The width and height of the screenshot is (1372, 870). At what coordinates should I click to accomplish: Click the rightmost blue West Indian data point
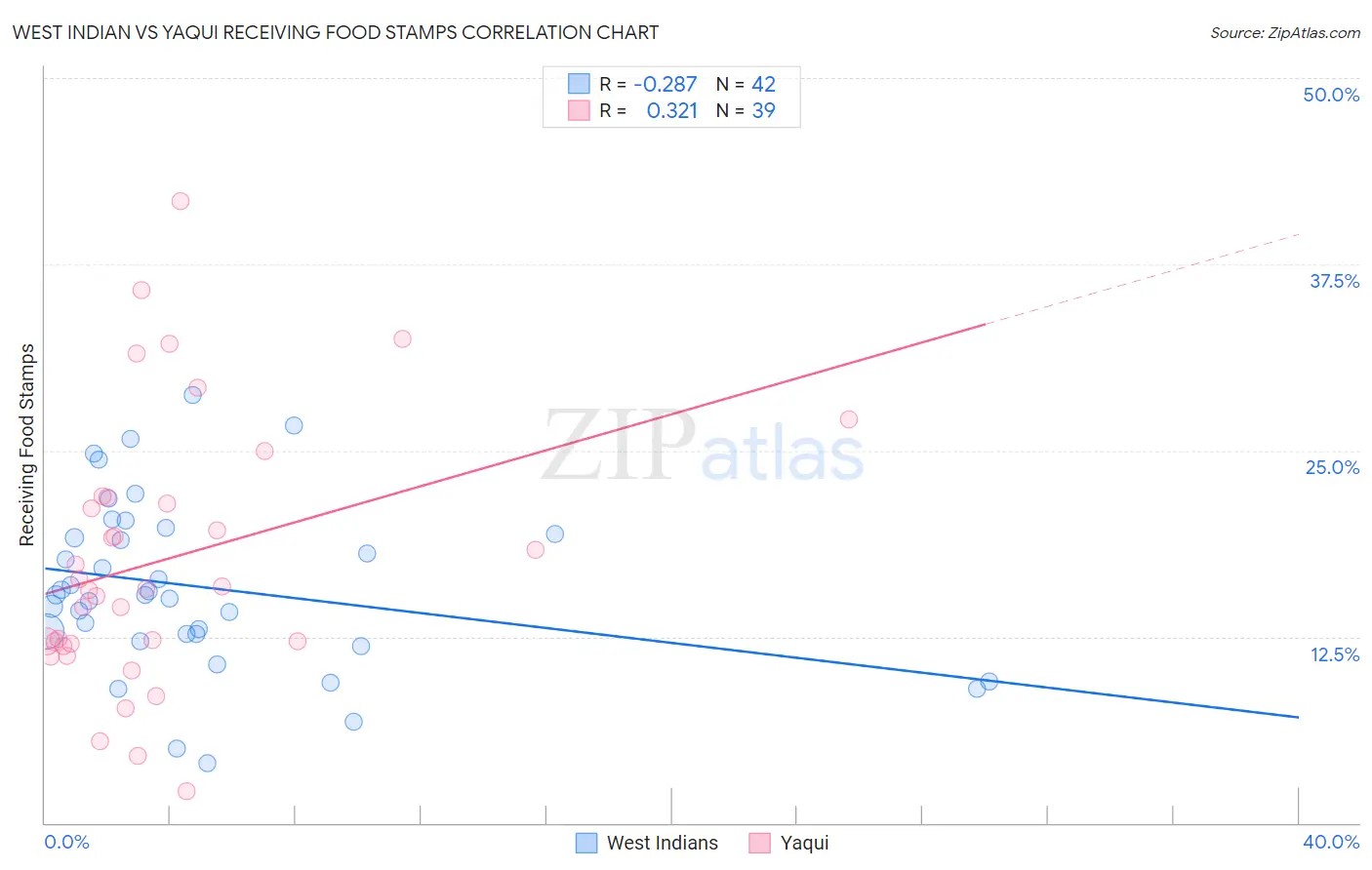point(989,682)
